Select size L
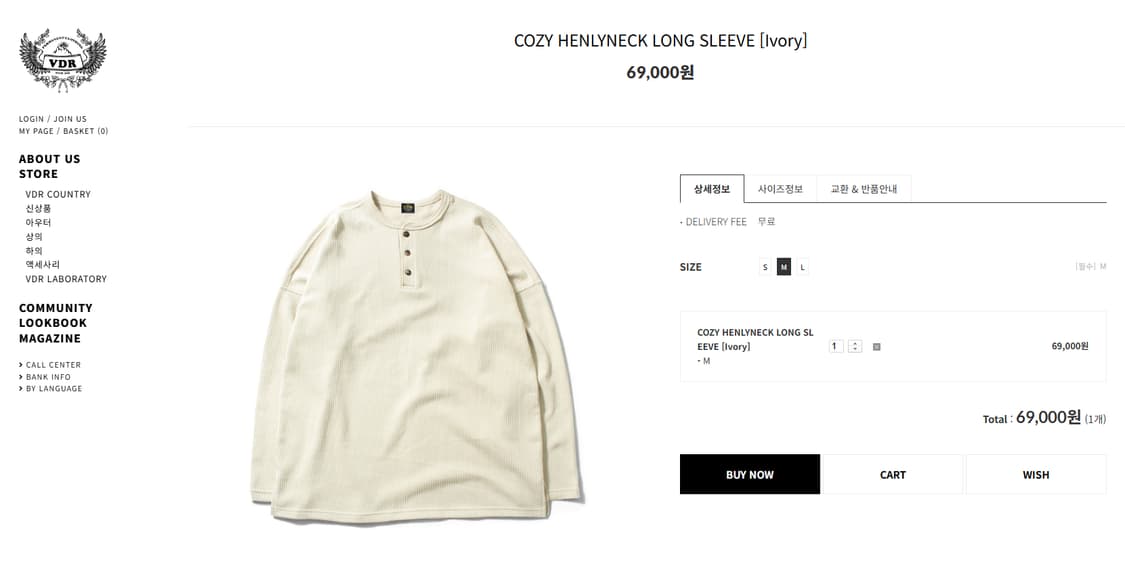 [x=802, y=267]
